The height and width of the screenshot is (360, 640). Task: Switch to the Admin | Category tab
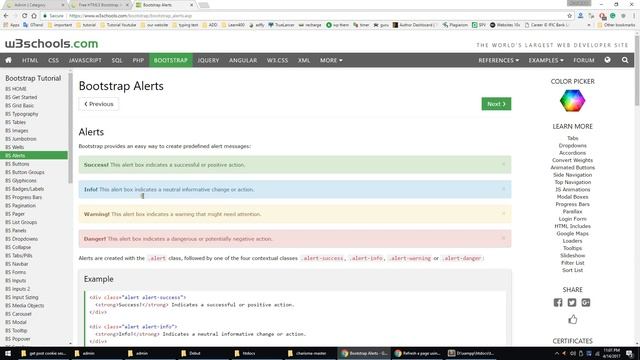[35, 5]
